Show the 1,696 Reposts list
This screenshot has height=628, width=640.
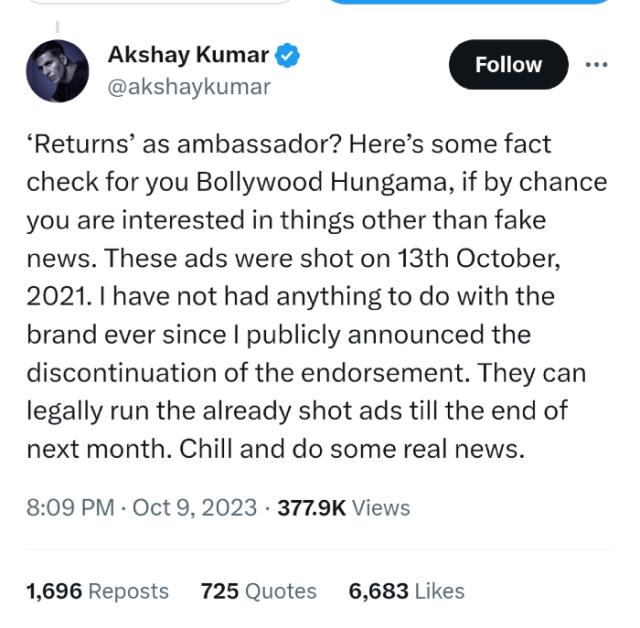(97, 591)
